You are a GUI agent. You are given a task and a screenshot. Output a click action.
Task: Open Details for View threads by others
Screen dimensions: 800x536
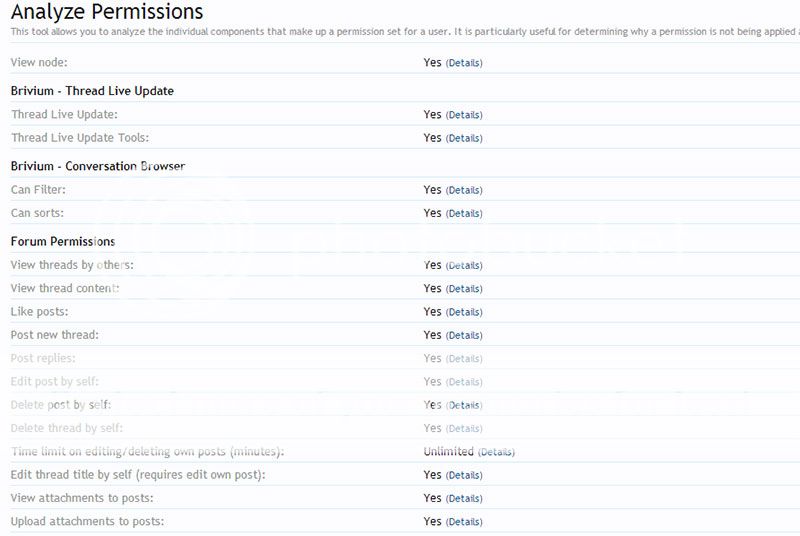[464, 266]
